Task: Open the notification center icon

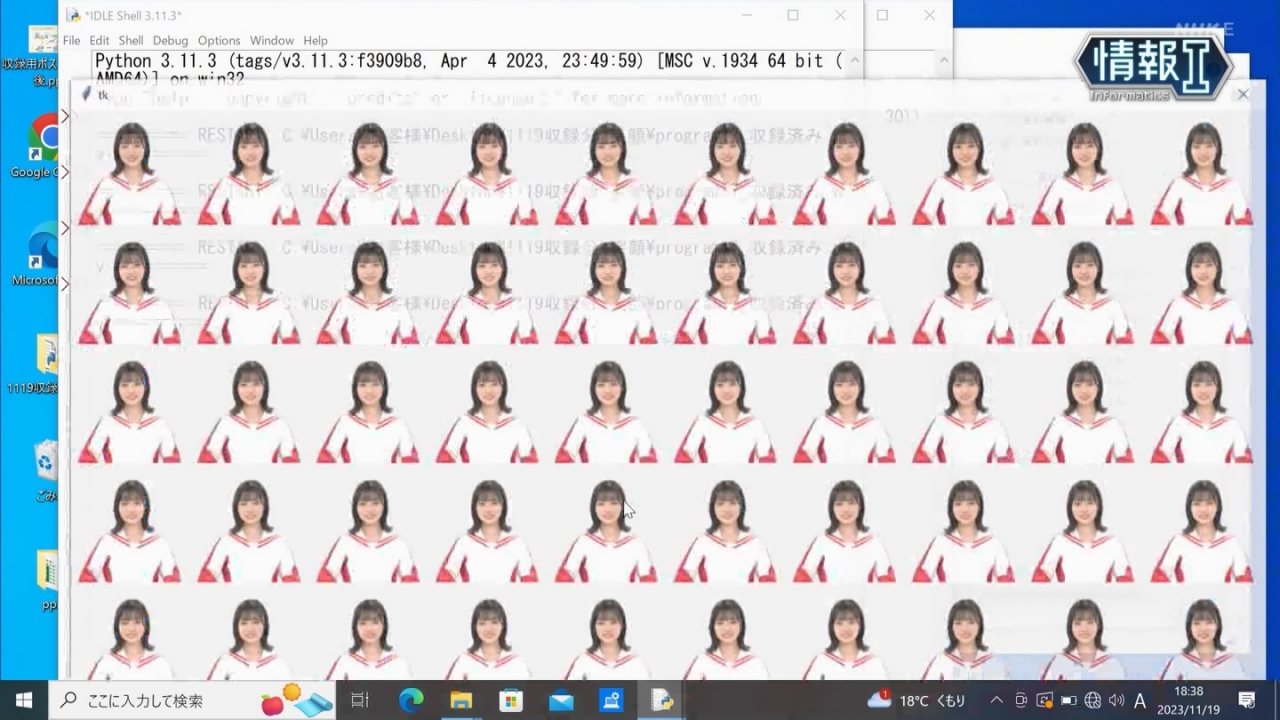Action: (1247, 700)
